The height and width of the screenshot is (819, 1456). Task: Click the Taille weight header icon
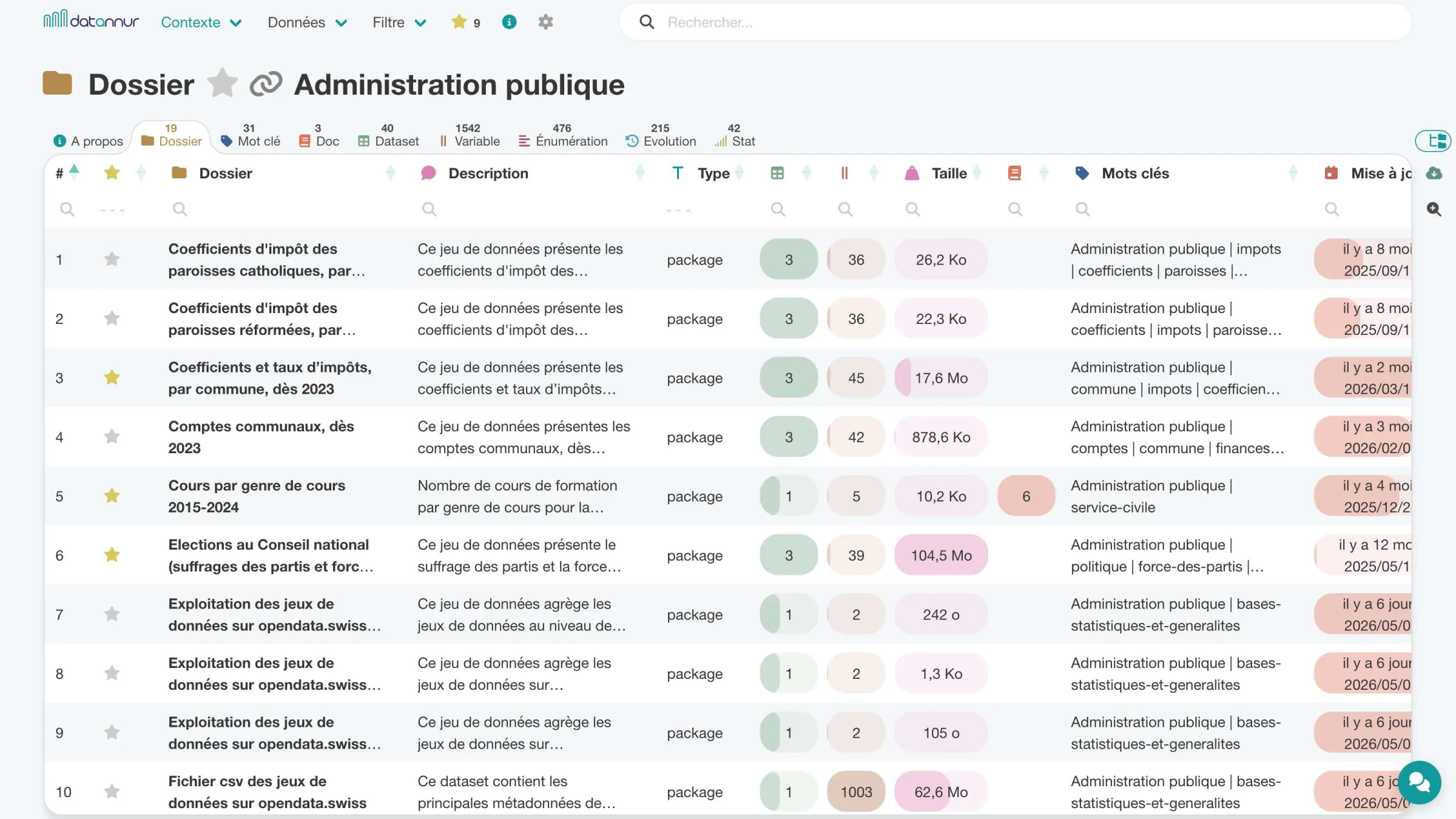(912, 174)
